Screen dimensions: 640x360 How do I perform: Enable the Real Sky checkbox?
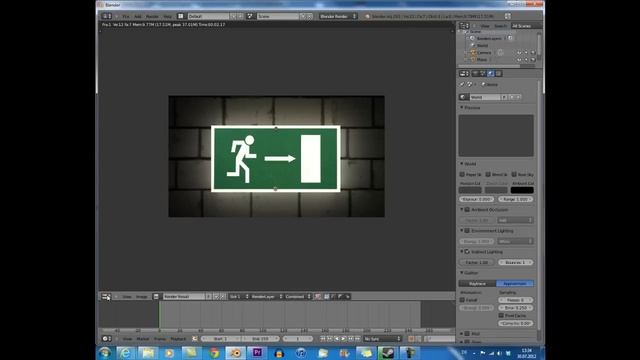pos(514,174)
